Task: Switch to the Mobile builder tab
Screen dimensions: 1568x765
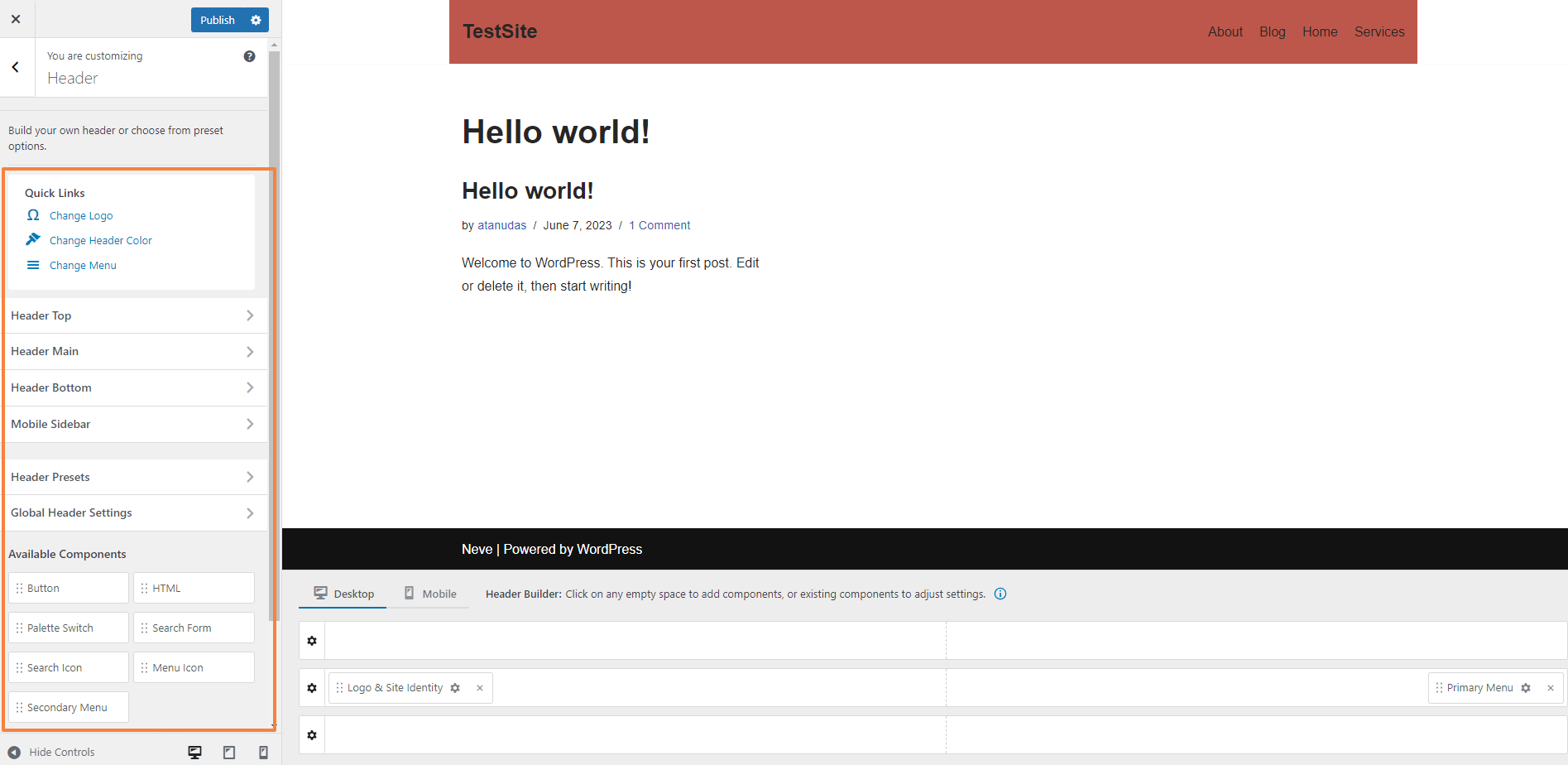Action: (x=429, y=594)
